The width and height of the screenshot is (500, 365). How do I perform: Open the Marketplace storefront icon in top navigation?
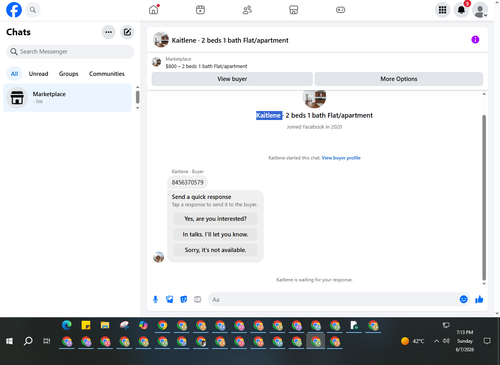(294, 10)
